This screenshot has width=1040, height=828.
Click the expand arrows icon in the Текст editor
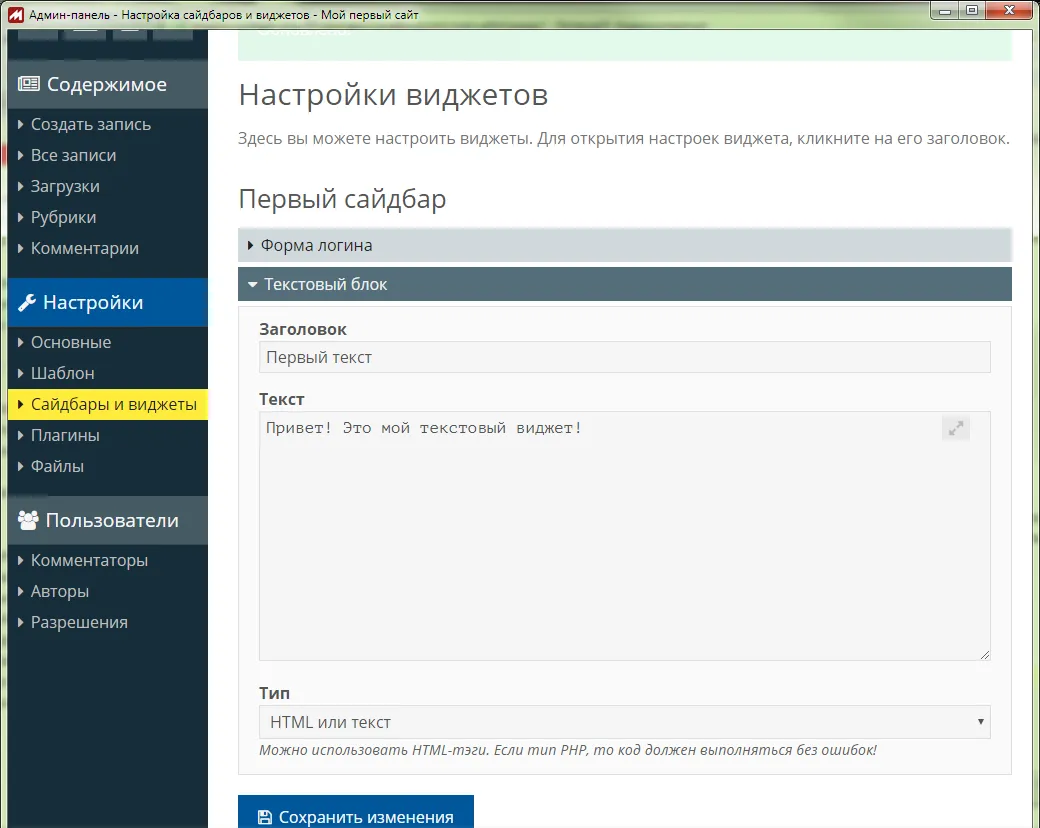(956, 427)
